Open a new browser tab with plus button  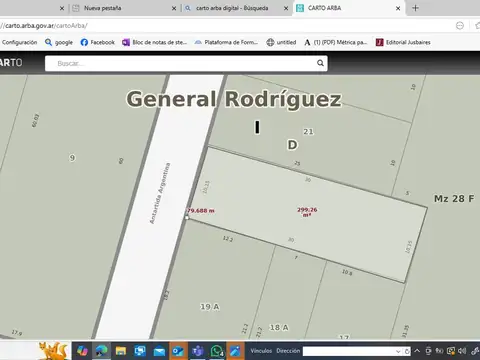point(415,8)
